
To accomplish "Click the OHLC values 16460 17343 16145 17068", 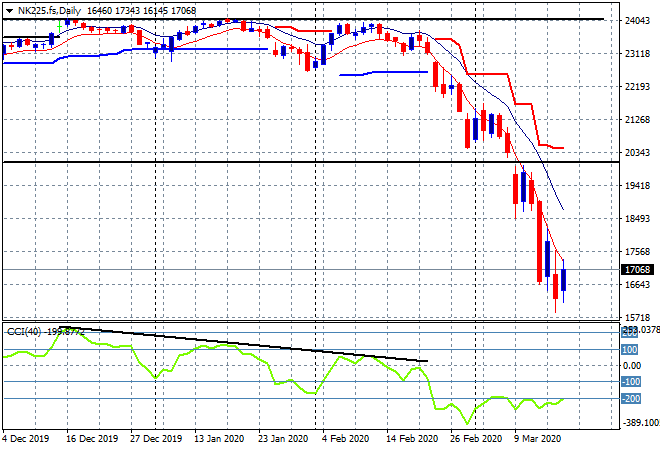I will point(141,11).
